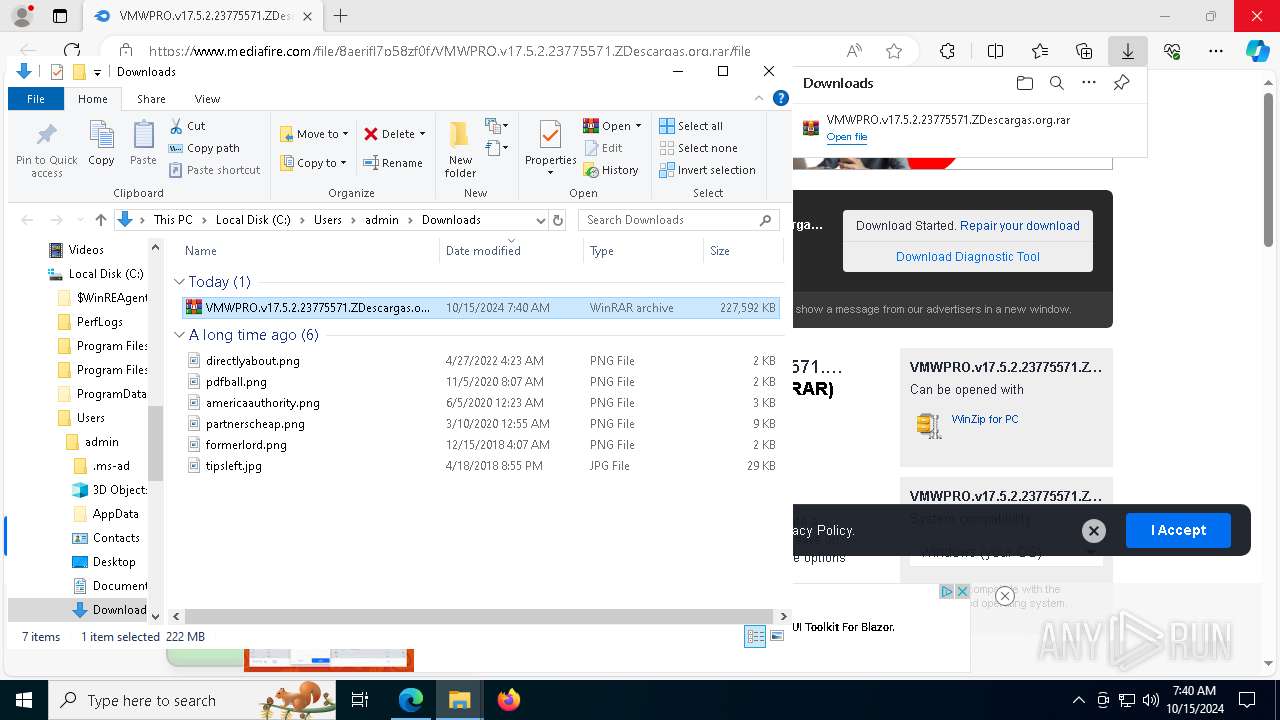This screenshot has width=1280, height=720.
Task: Select pdfball.png file
Action: click(x=236, y=382)
